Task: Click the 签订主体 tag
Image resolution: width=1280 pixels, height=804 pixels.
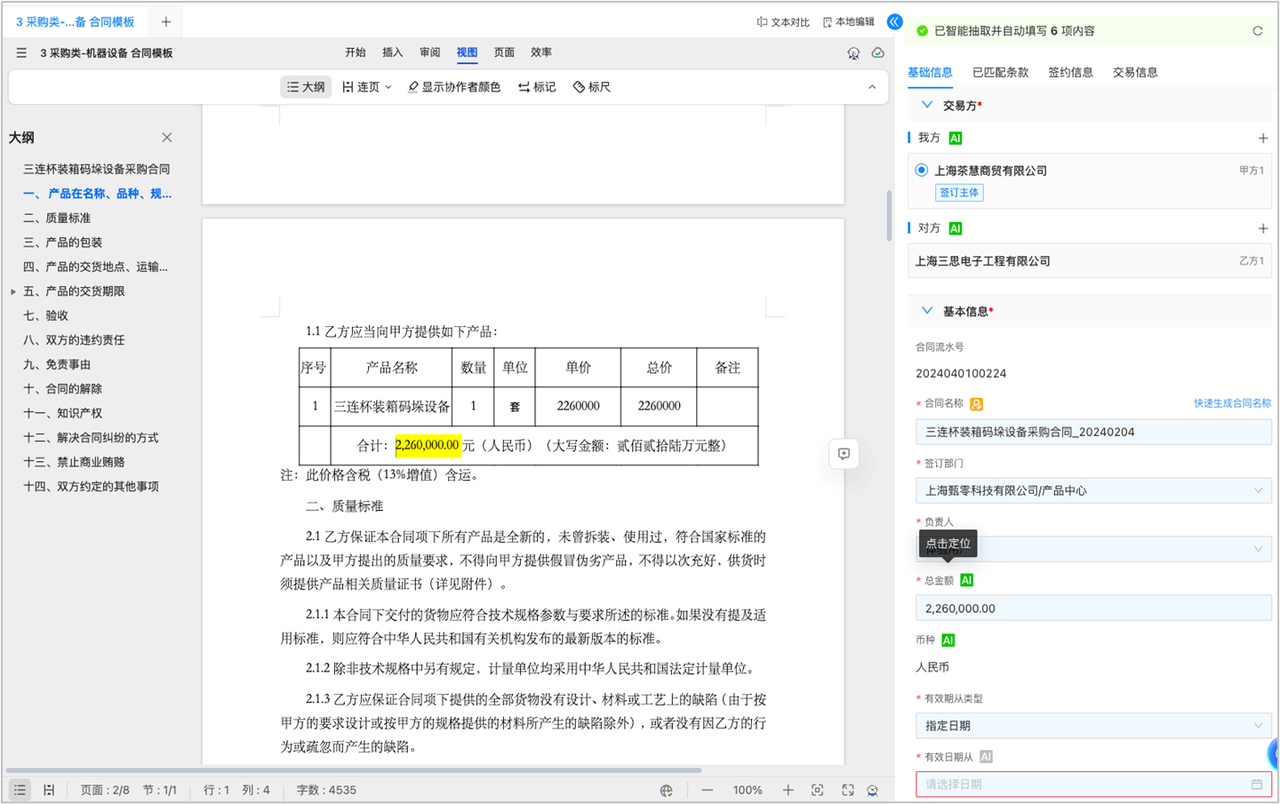Action: point(960,192)
